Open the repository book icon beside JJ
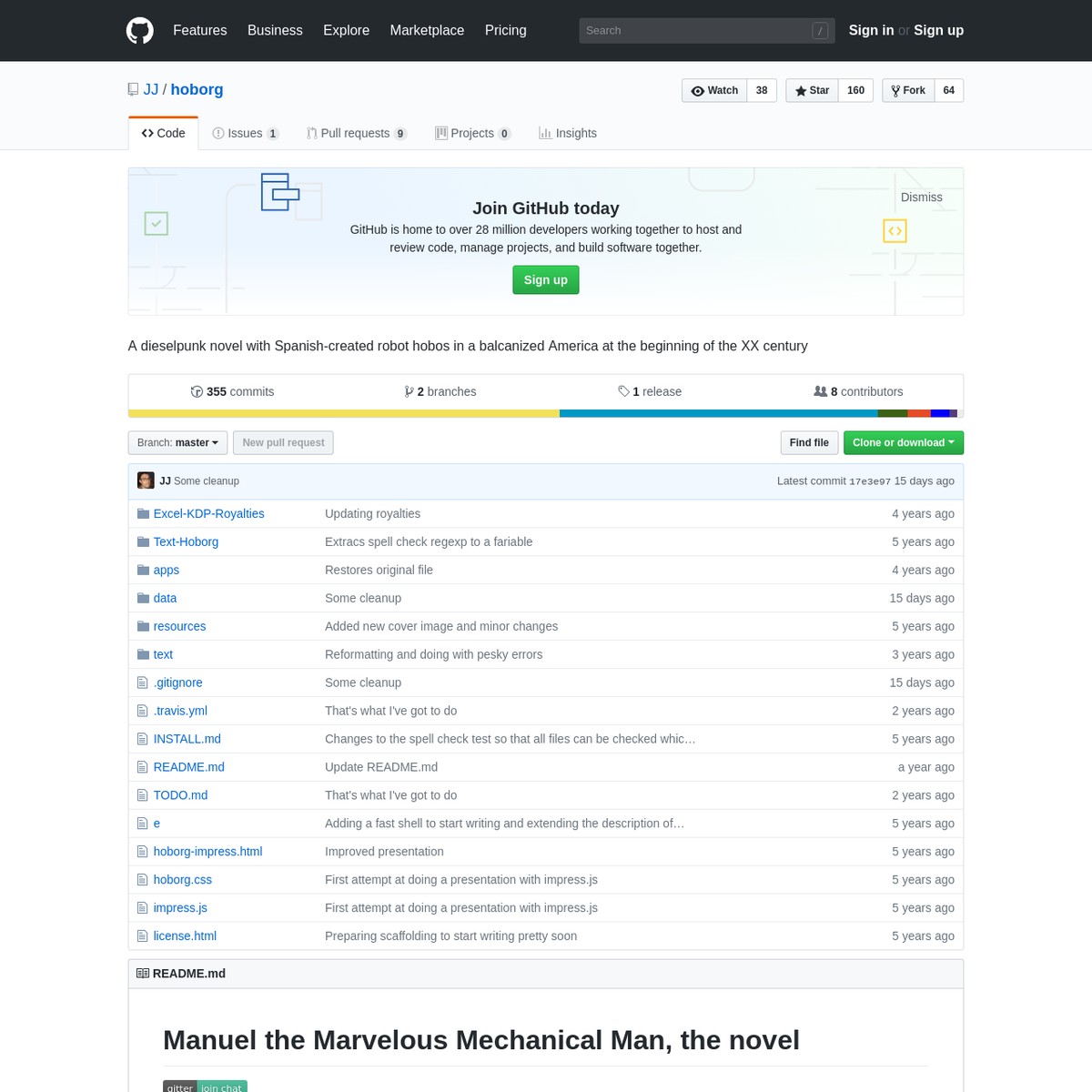1092x1092 pixels. tap(134, 90)
